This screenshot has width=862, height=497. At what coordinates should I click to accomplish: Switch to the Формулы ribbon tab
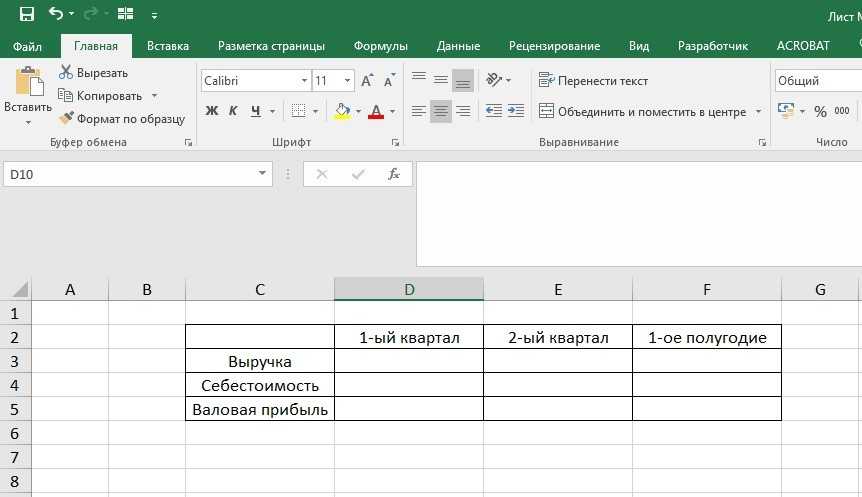coord(380,46)
